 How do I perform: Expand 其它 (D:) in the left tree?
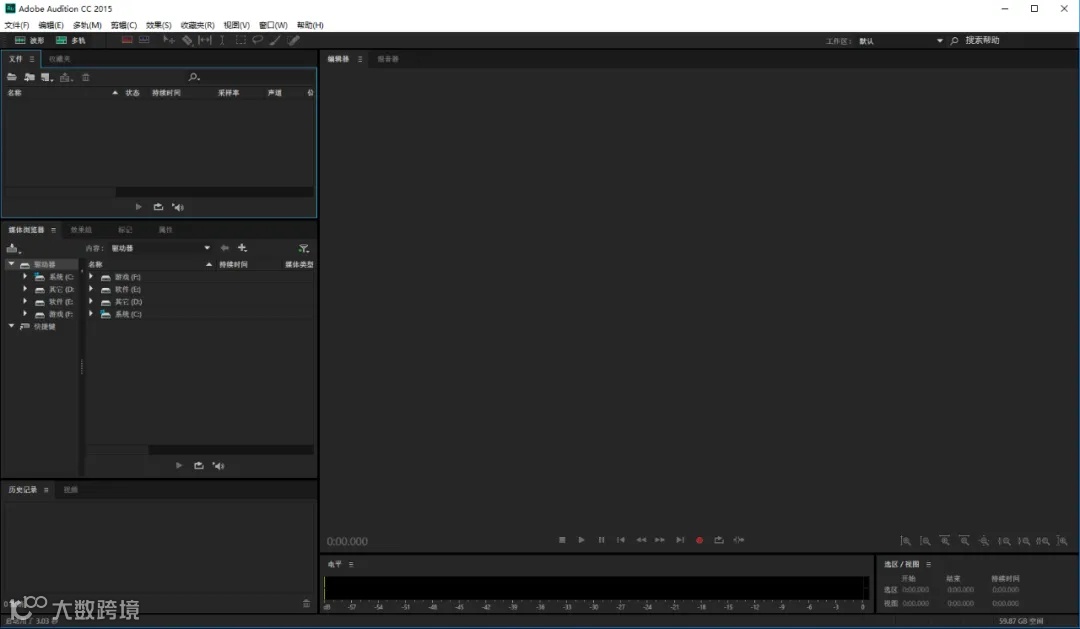coord(25,289)
